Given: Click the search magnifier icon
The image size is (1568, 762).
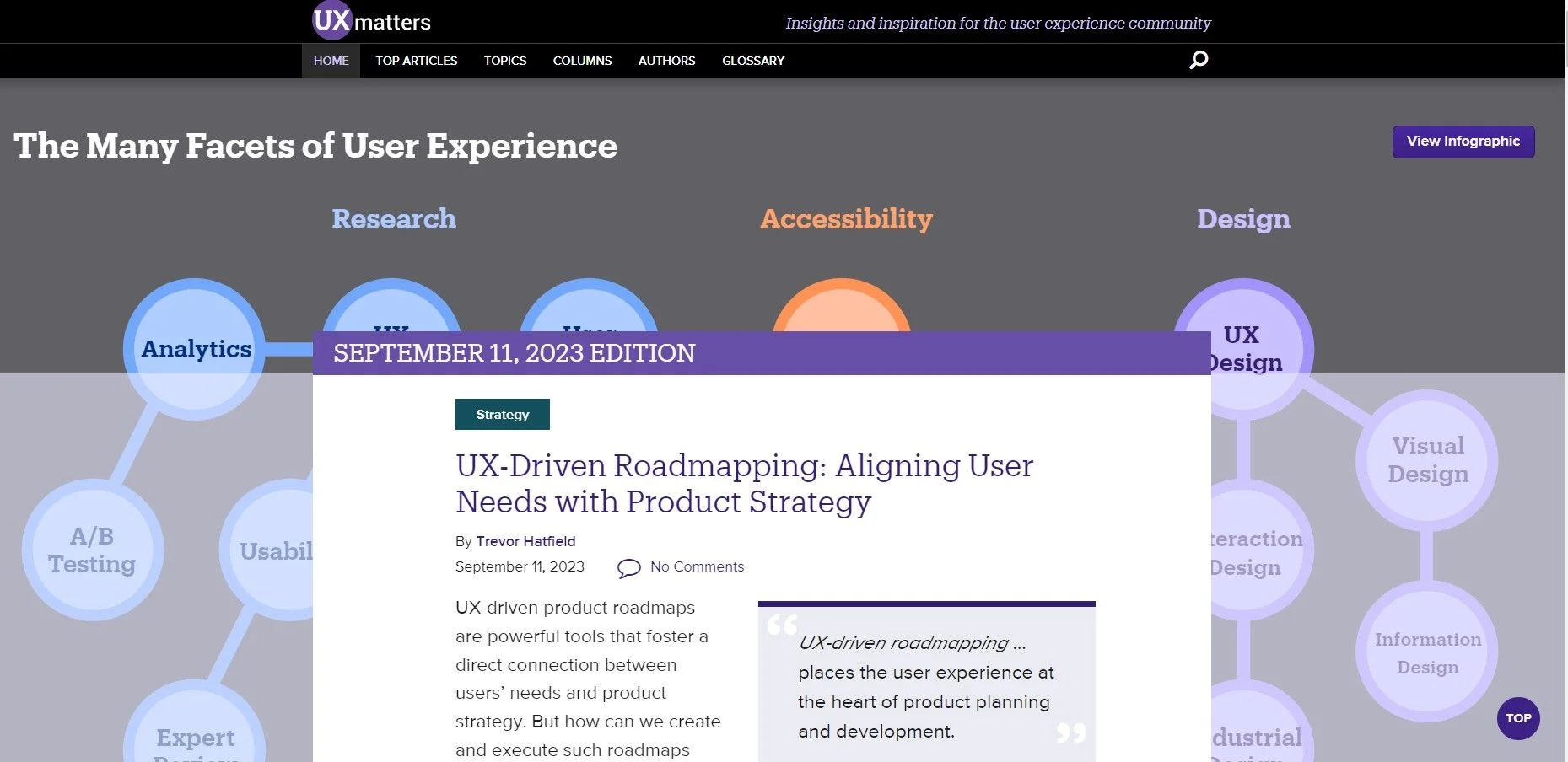Looking at the screenshot, I should (x=1198, y=60).
